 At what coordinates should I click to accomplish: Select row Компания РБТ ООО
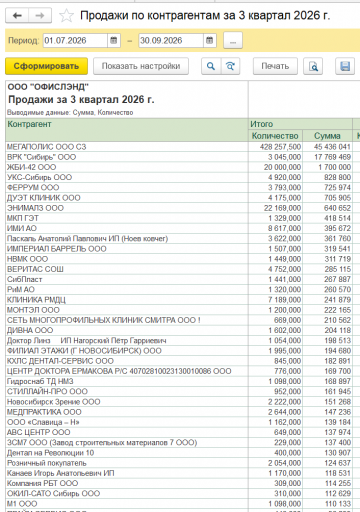tap(127, 483)
